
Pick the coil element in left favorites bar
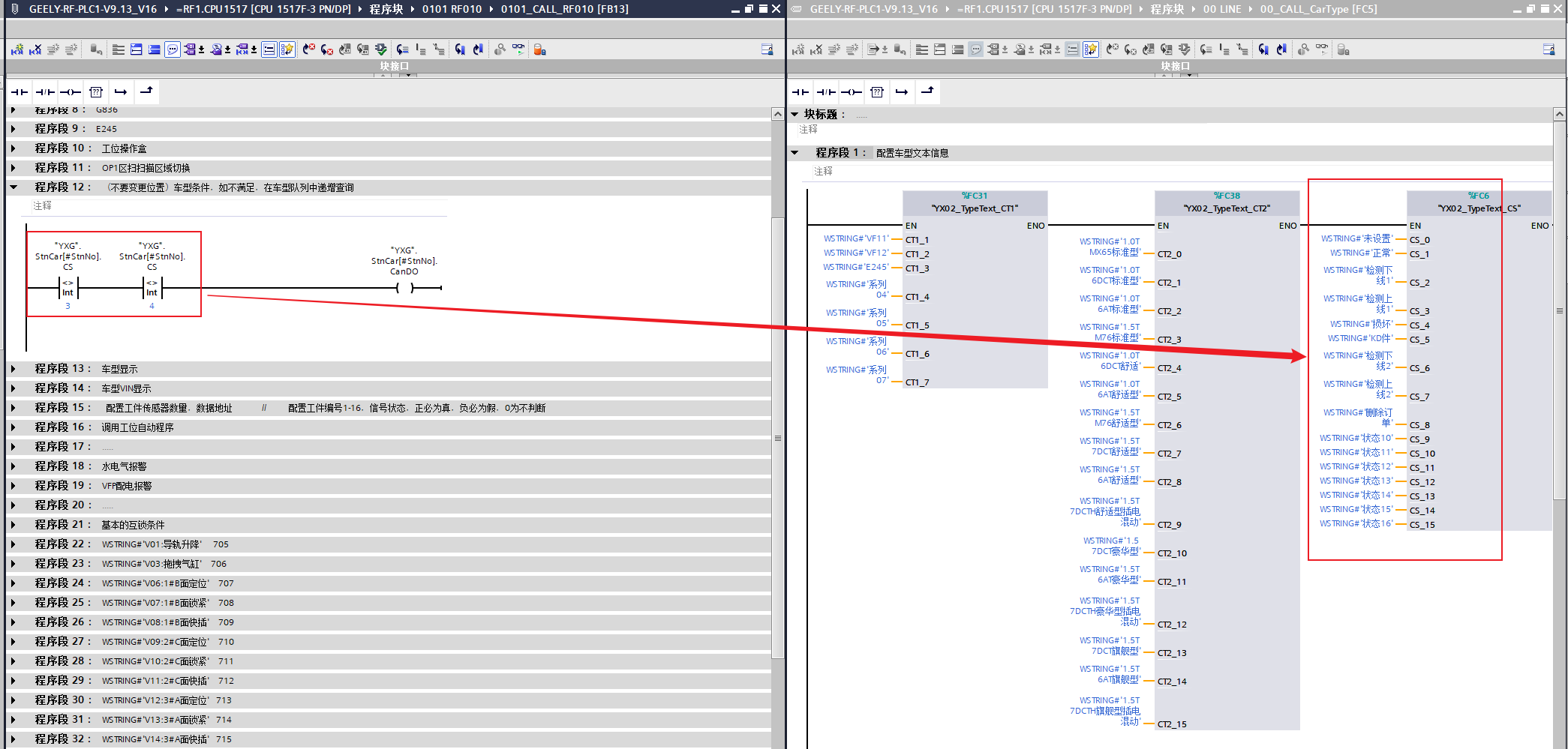(x=71, y=92)
